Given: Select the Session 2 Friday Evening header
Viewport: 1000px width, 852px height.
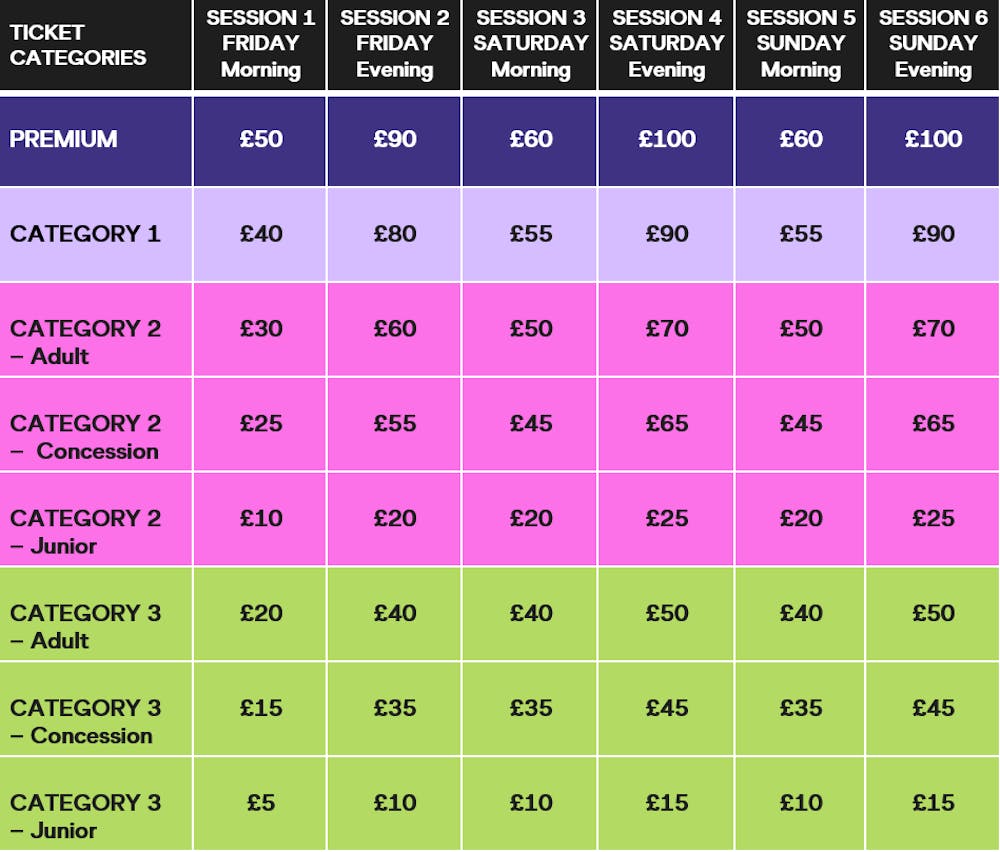Looking at the screenshot, I should (395, 44).
